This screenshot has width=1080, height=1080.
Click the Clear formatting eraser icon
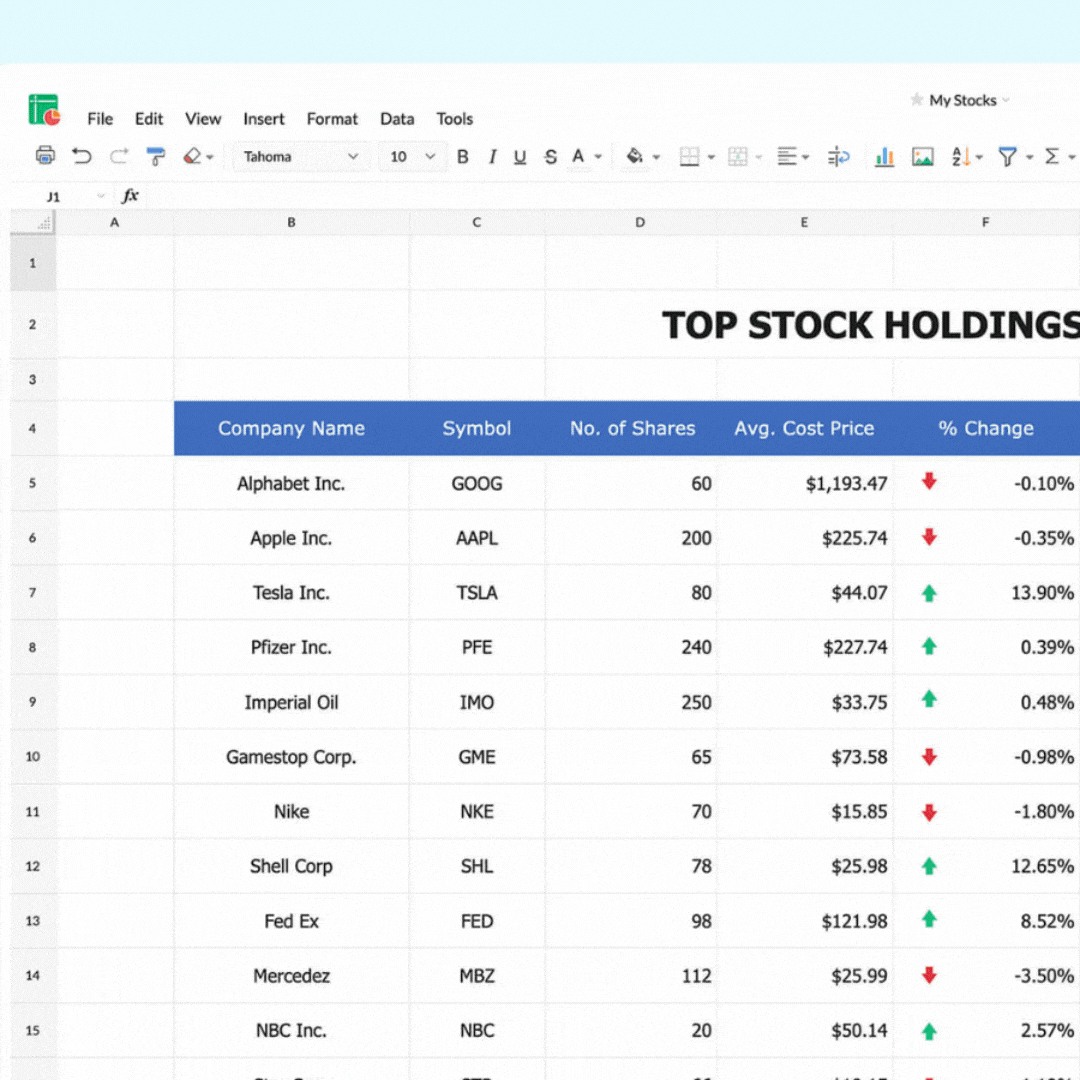coord(192,156)
